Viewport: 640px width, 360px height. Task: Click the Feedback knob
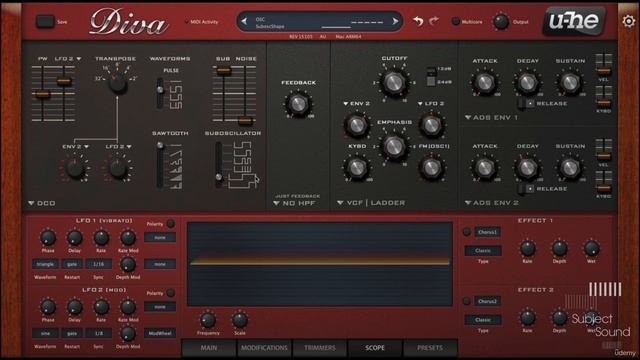point(298,104)
